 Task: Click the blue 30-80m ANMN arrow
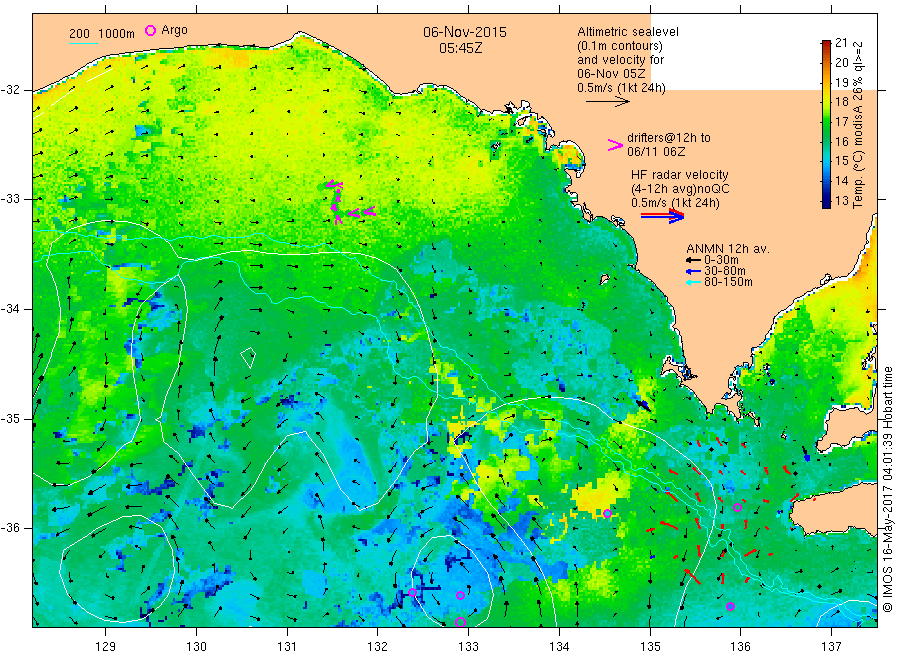[694, 271]
